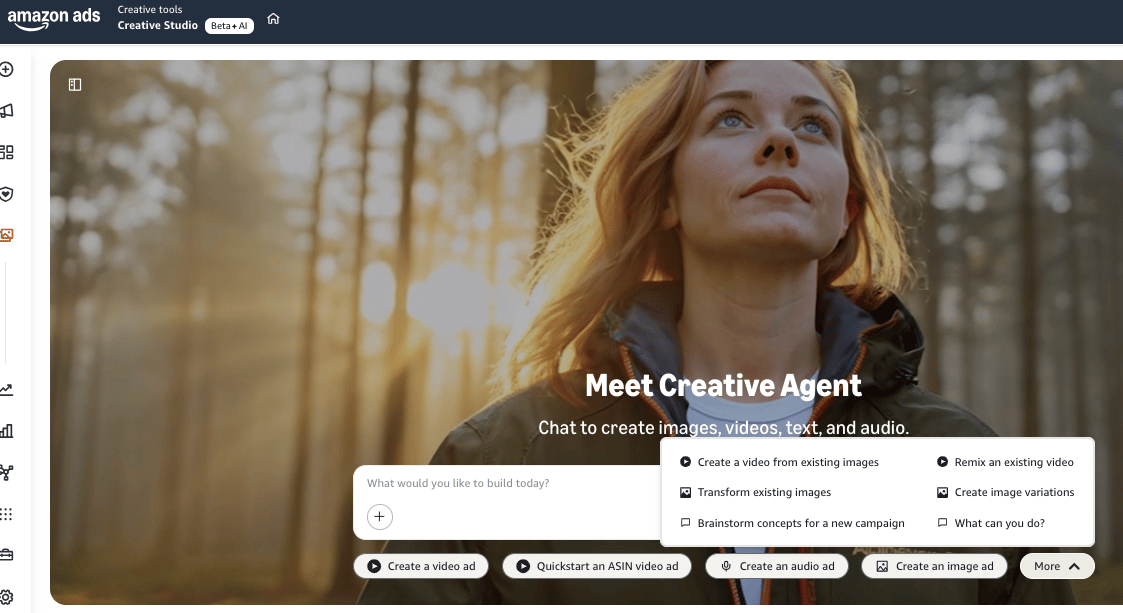Viewport: 1123px width, 613px height.
Task: Select Create a video from existing images
Action: [788, 462]
